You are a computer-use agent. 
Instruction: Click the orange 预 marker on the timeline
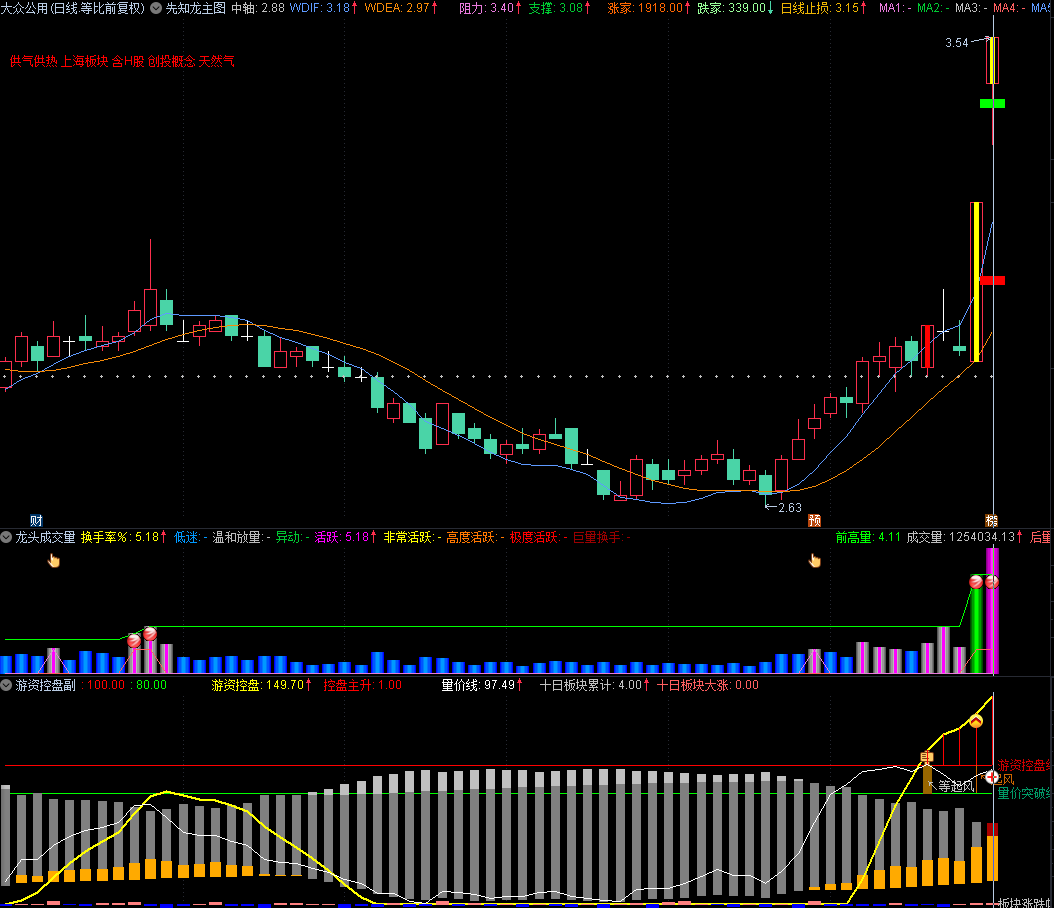(x=815, y=520)
